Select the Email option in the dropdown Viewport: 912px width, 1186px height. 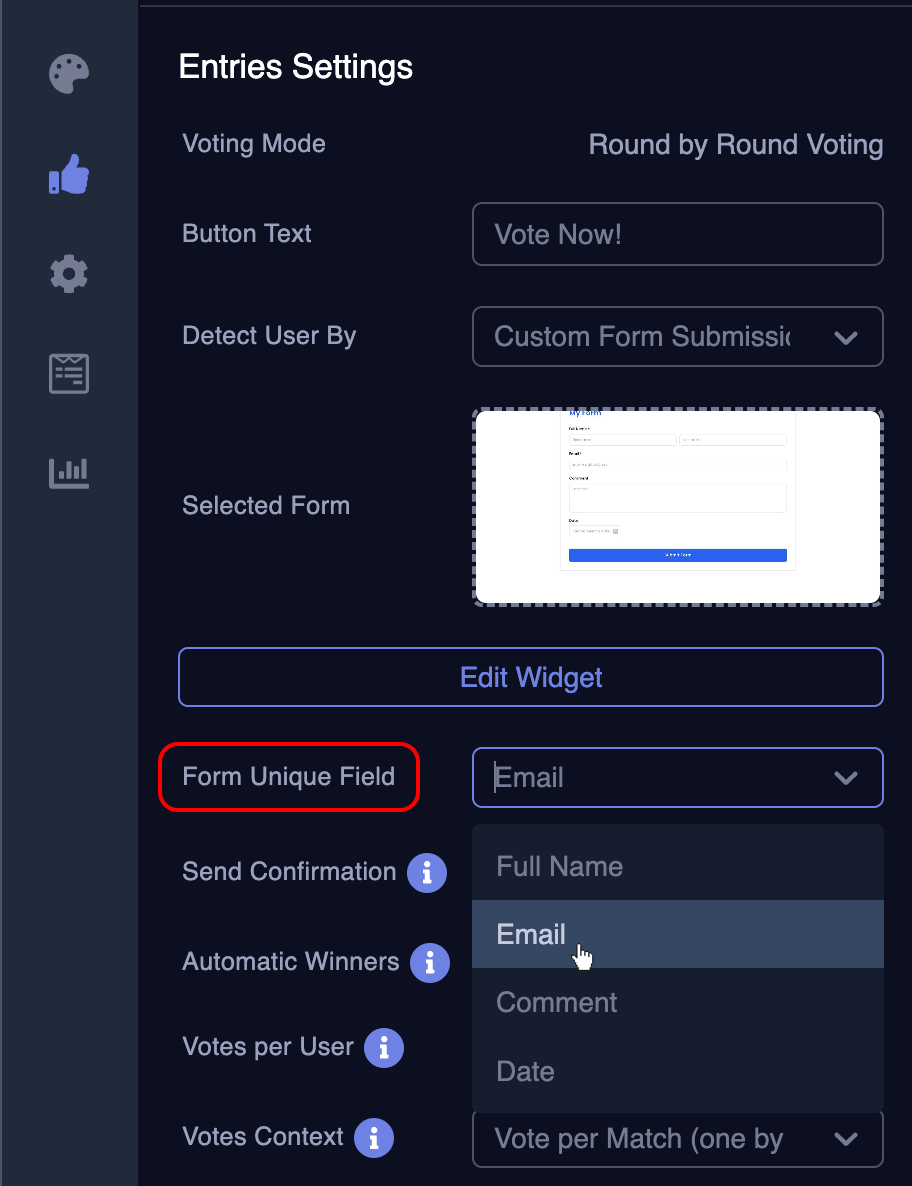pos(531,934)
